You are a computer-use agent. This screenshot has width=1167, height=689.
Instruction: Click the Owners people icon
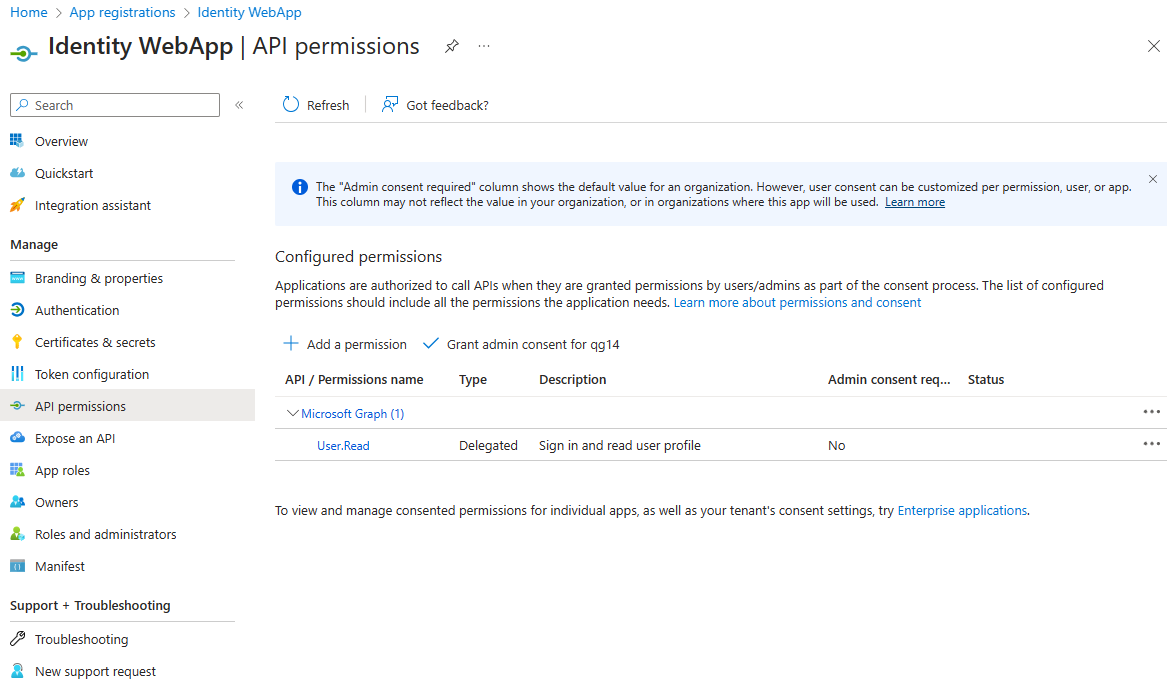coord(17,501)
